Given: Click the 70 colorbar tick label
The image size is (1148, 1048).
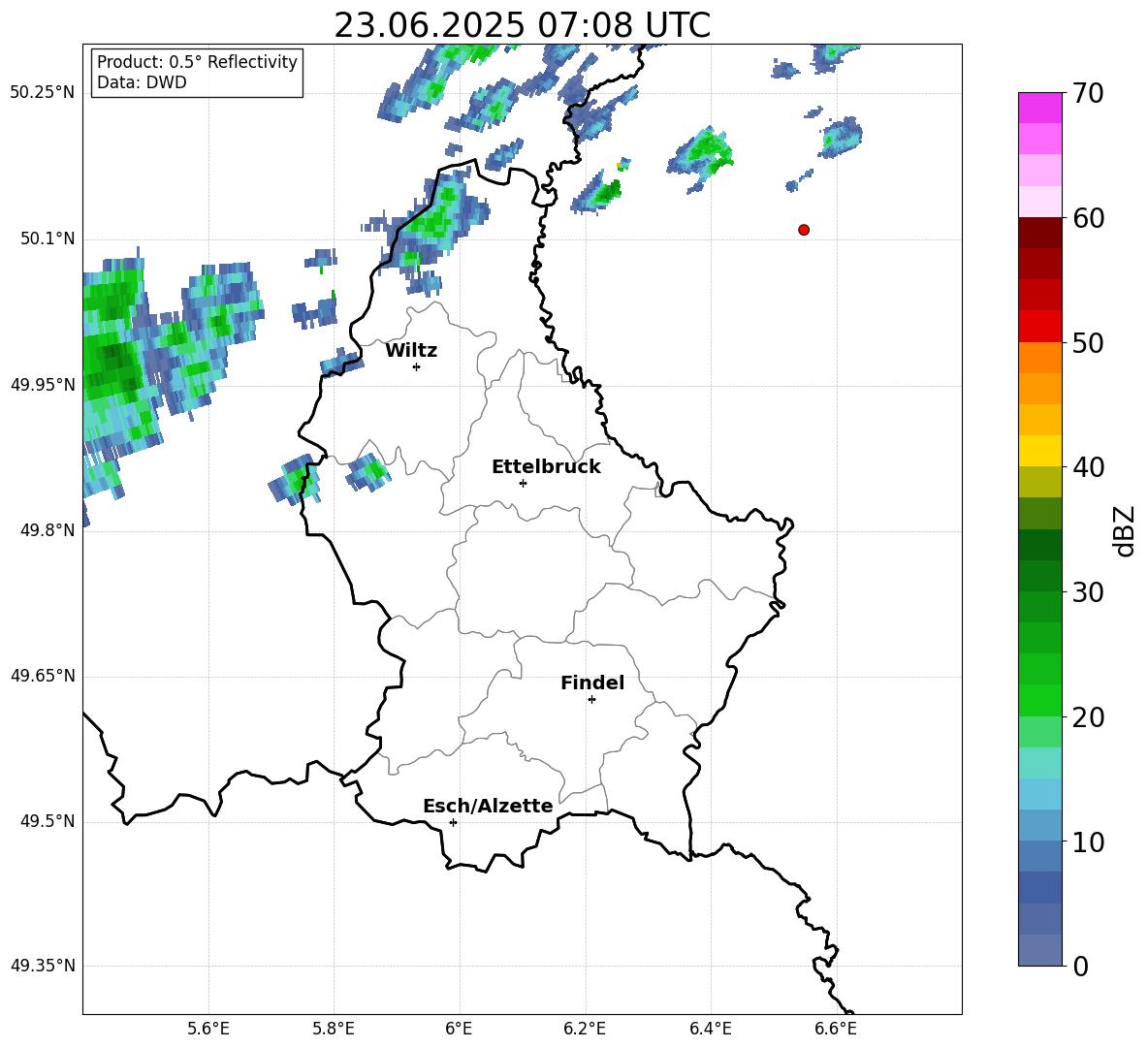Looking at the screenshot, I should [1088, 93].
